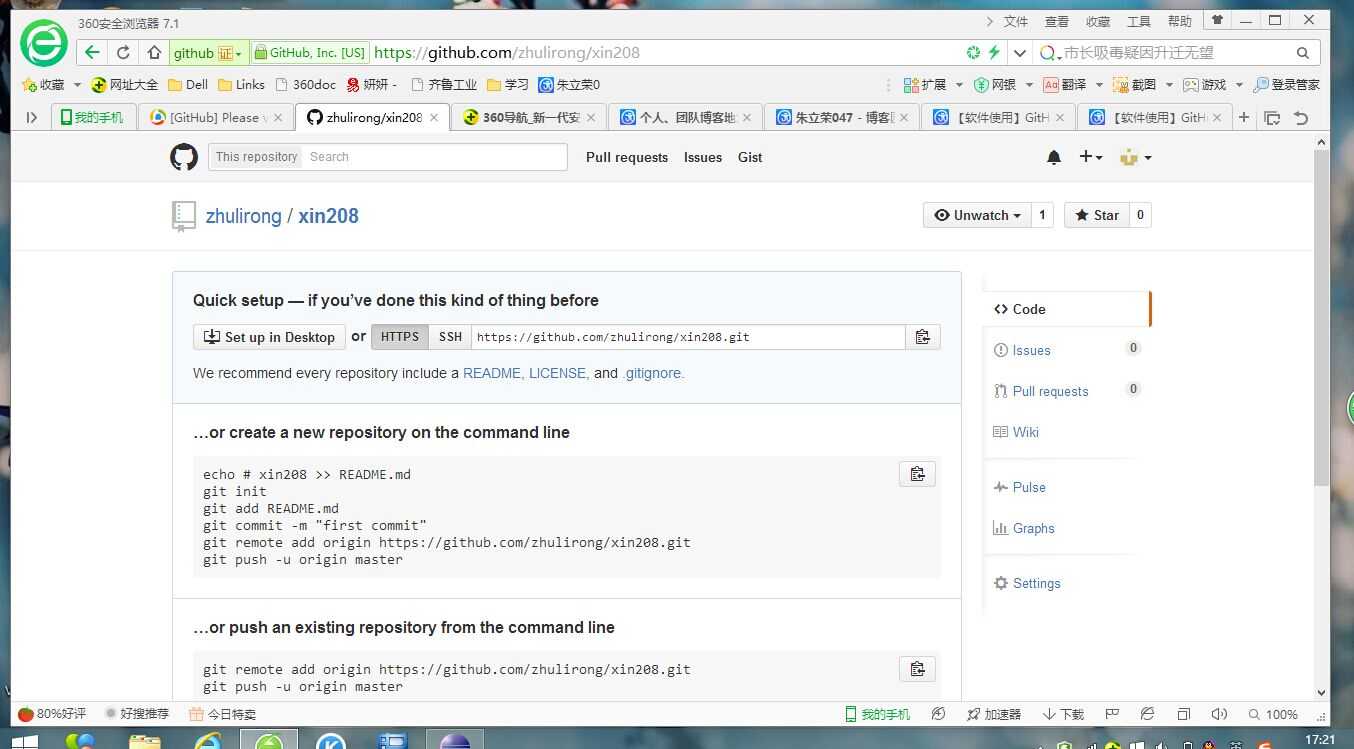This screenshot has width=1354, height=749.
Task: Open the 网址大全 bookmark
Action: [x=124, y=85]
